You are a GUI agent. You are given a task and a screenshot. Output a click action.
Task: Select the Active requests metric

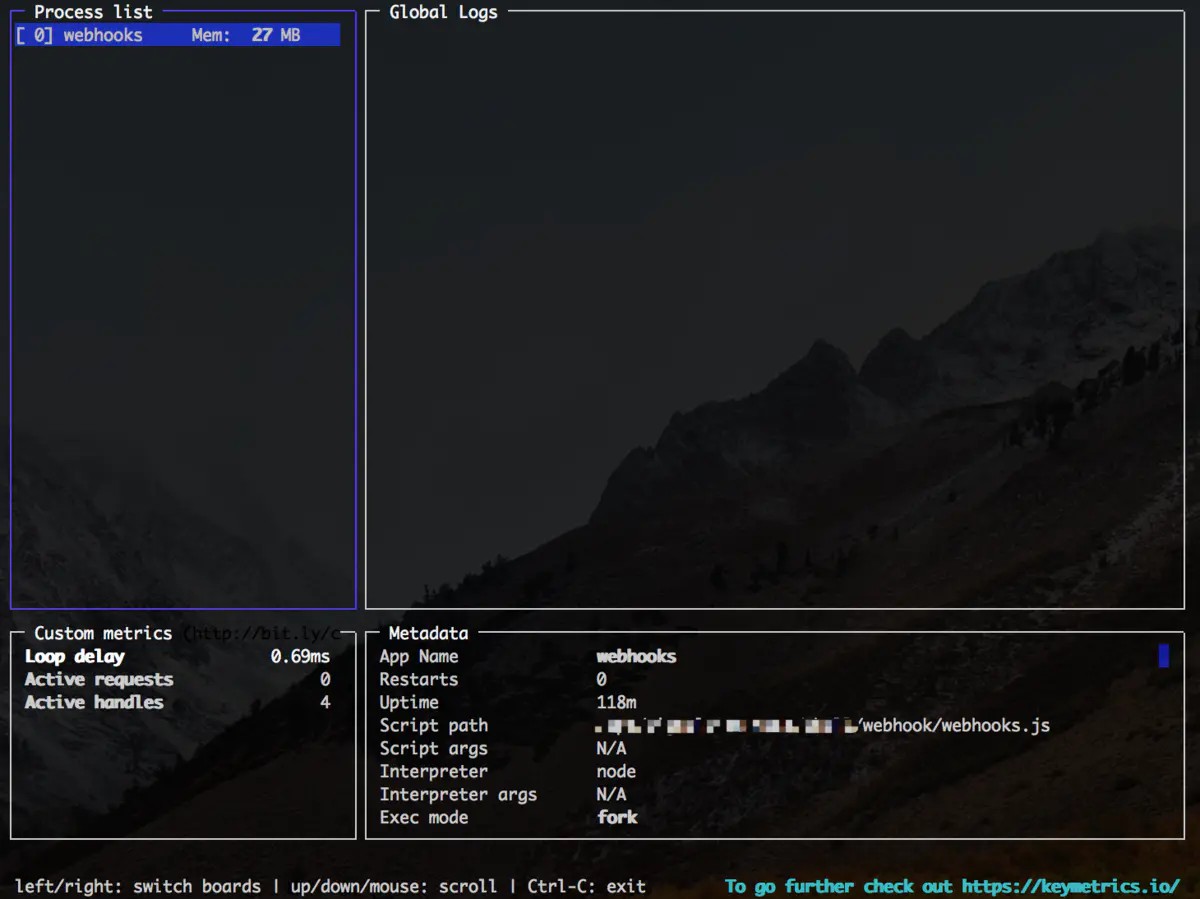pos(98,679)
